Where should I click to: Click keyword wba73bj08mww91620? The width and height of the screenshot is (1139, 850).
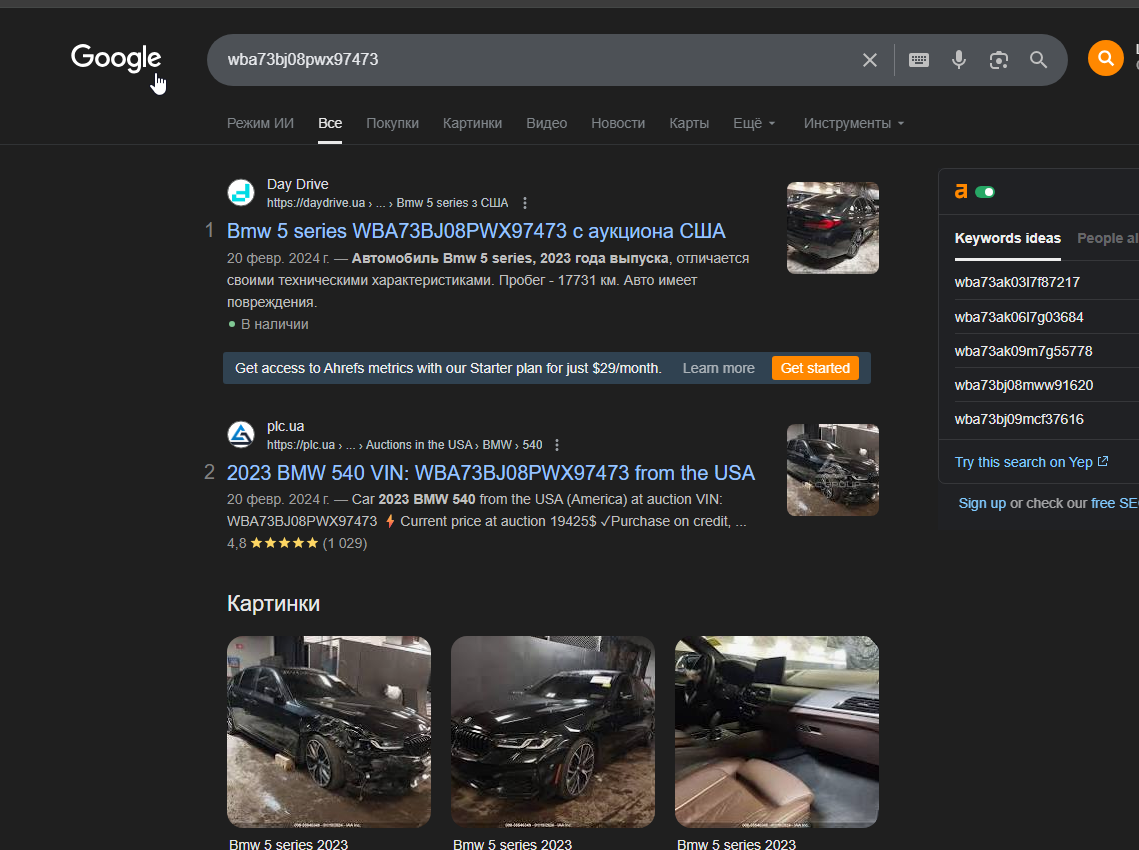coord(1024,386)
